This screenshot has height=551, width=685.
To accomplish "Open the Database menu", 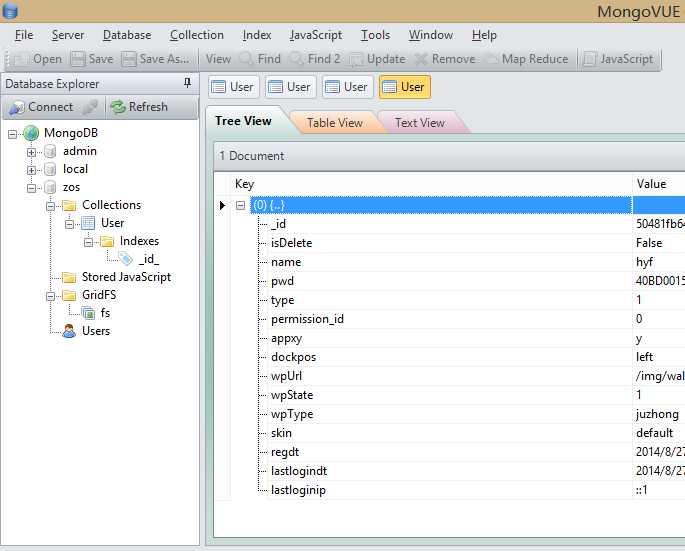I will [x=127, y=35].
